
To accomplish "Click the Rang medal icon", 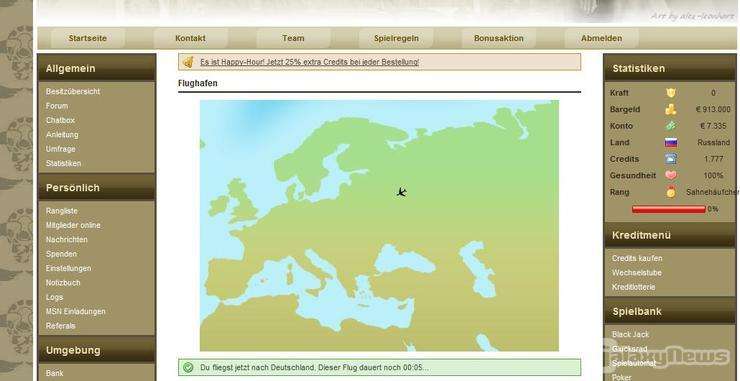I will [671, 192].
